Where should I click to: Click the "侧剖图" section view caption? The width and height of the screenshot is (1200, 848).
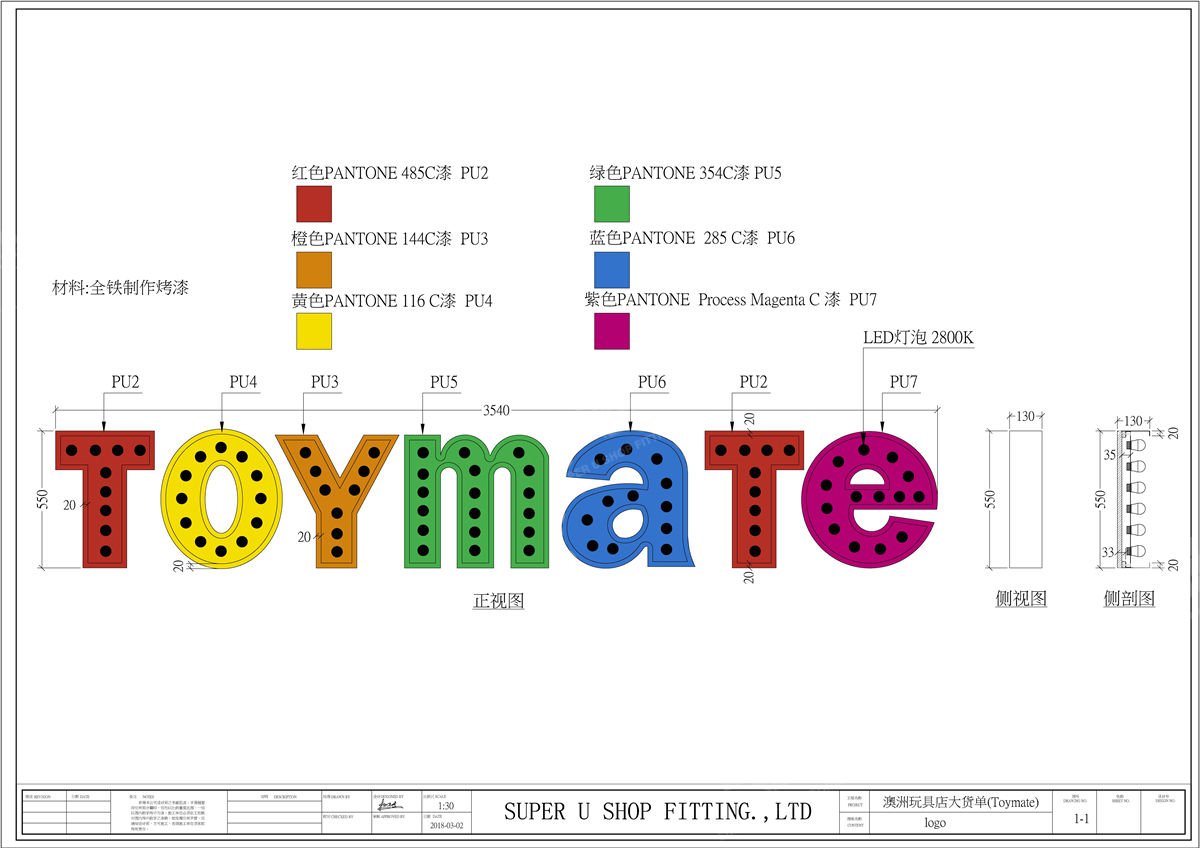(x=1129, y=599)
